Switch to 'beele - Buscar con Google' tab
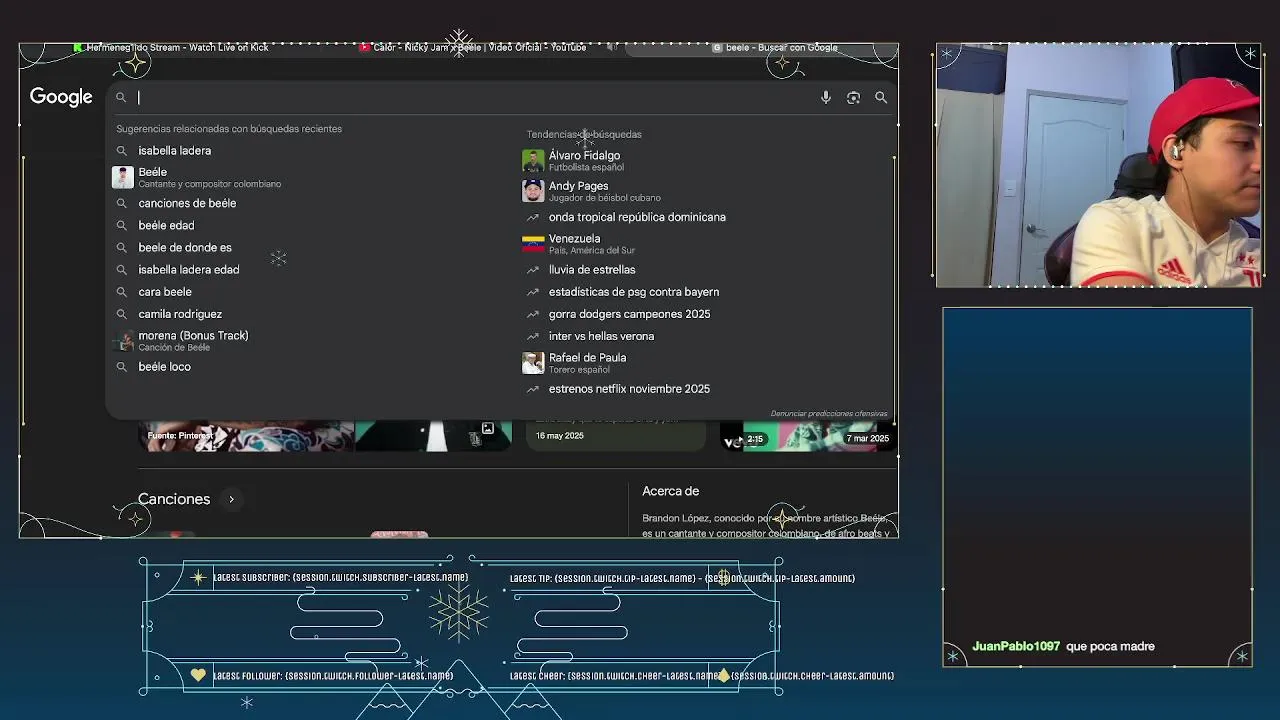The width and height of the screenshot is (1280, 720). pos(775,47)
